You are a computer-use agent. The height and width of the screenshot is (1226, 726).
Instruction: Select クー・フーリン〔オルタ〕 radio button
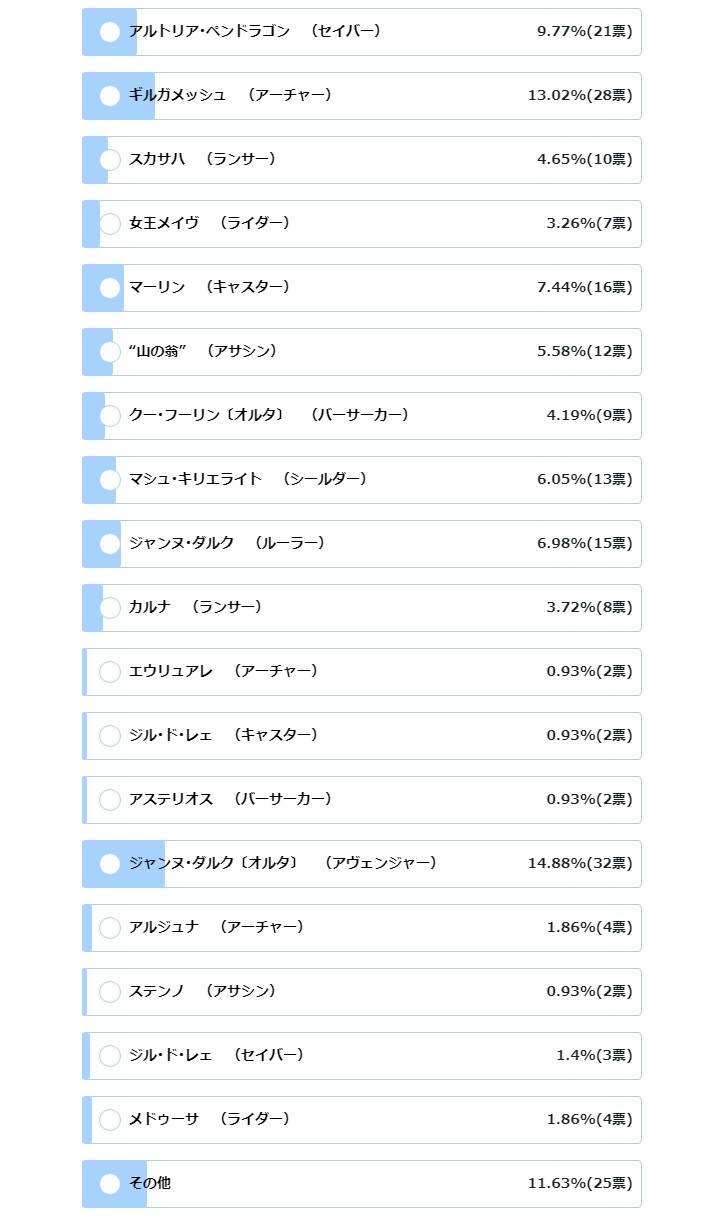pyautogui.click(x=110, y=416)
